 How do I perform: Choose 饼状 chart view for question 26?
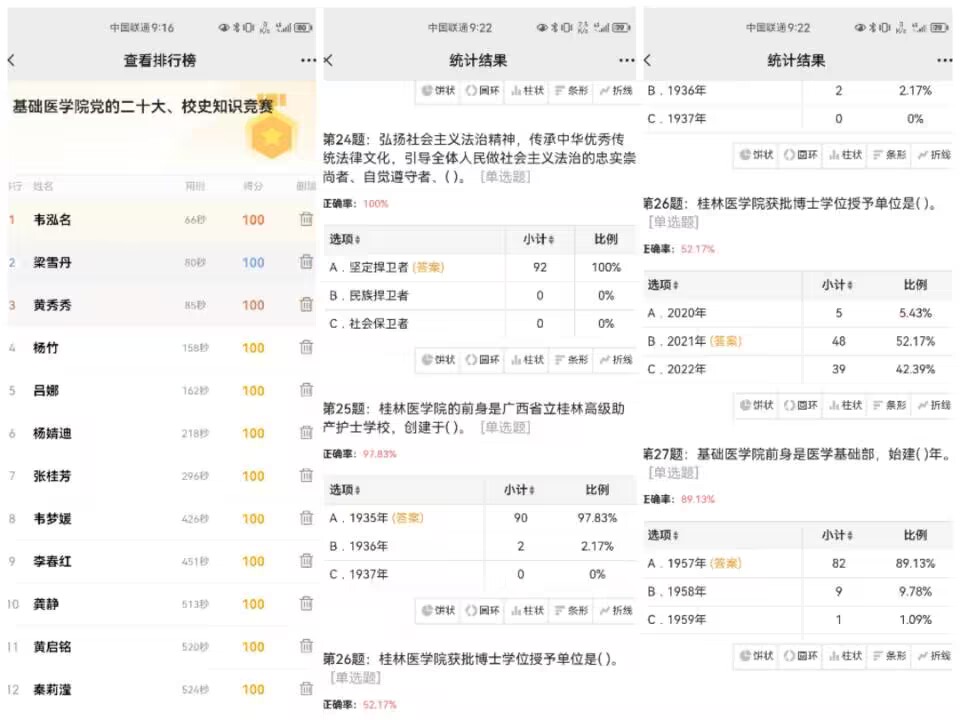(757, 405)
